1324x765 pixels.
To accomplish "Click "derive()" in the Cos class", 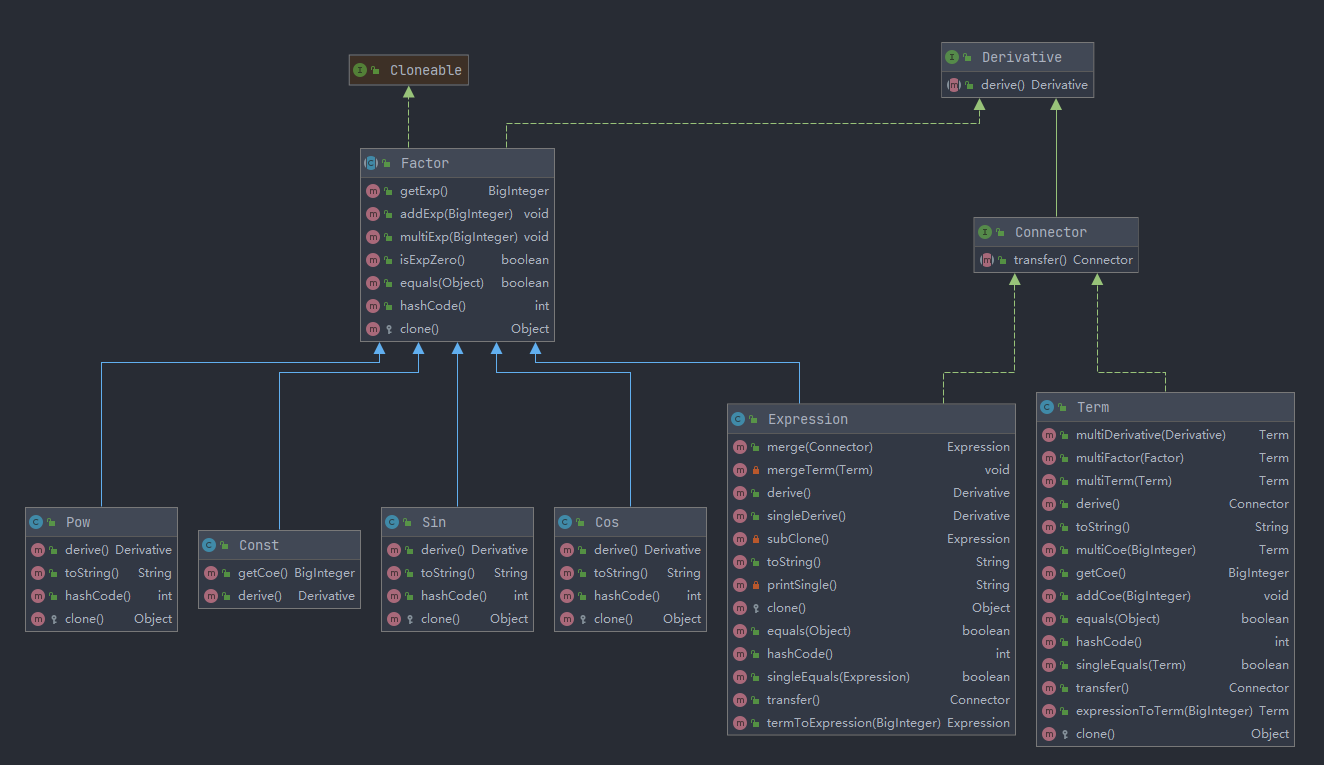I will tap(616, 550).
